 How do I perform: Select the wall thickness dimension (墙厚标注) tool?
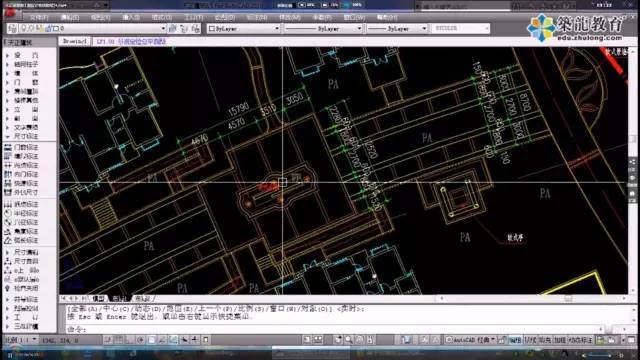click(22, 156)
